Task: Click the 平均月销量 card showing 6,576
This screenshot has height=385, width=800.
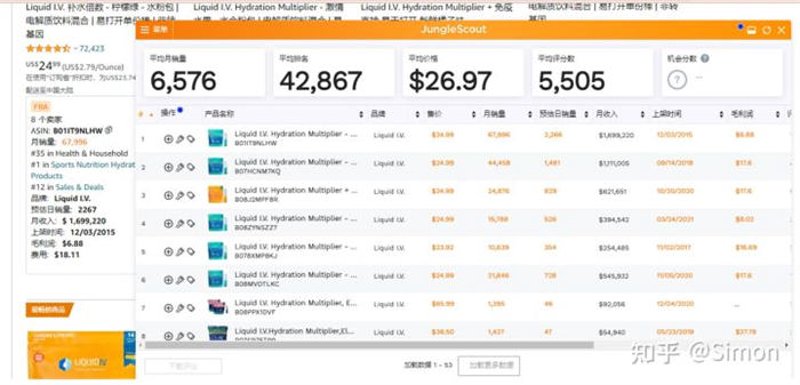Action: click(204, 73)
